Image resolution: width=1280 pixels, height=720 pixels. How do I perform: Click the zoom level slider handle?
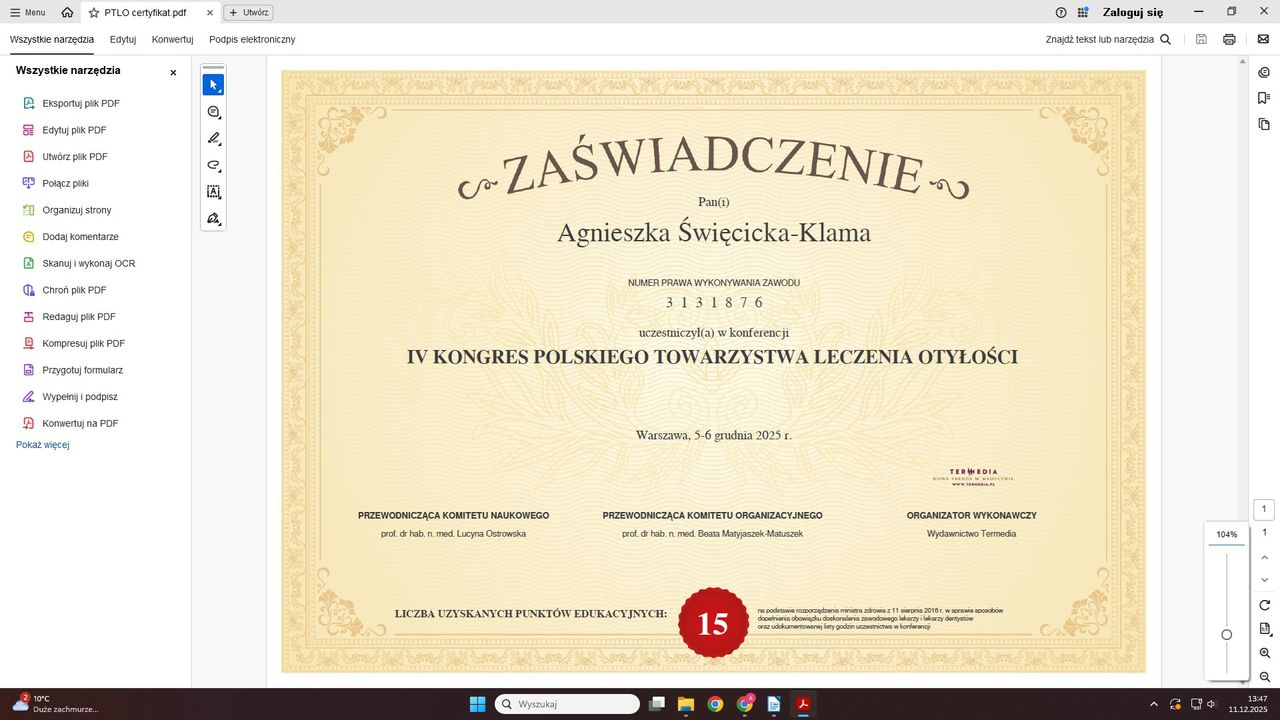tap(1227, 635)
